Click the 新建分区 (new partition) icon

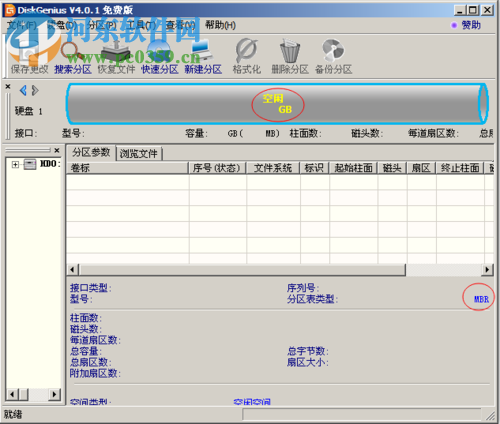pyautogui.click(x=203, y=57)
